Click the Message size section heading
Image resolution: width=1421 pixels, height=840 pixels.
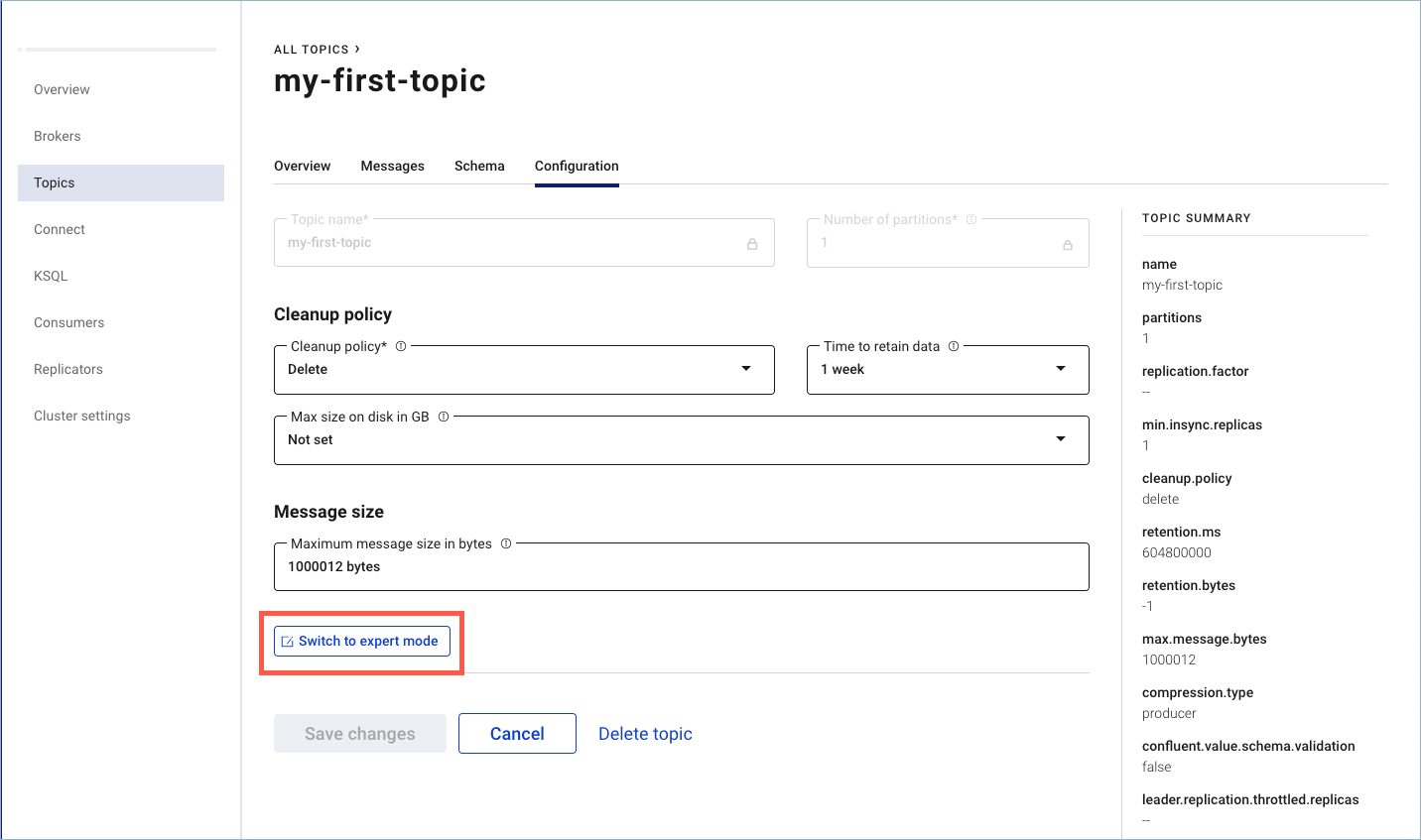click(x=328, y=512)
